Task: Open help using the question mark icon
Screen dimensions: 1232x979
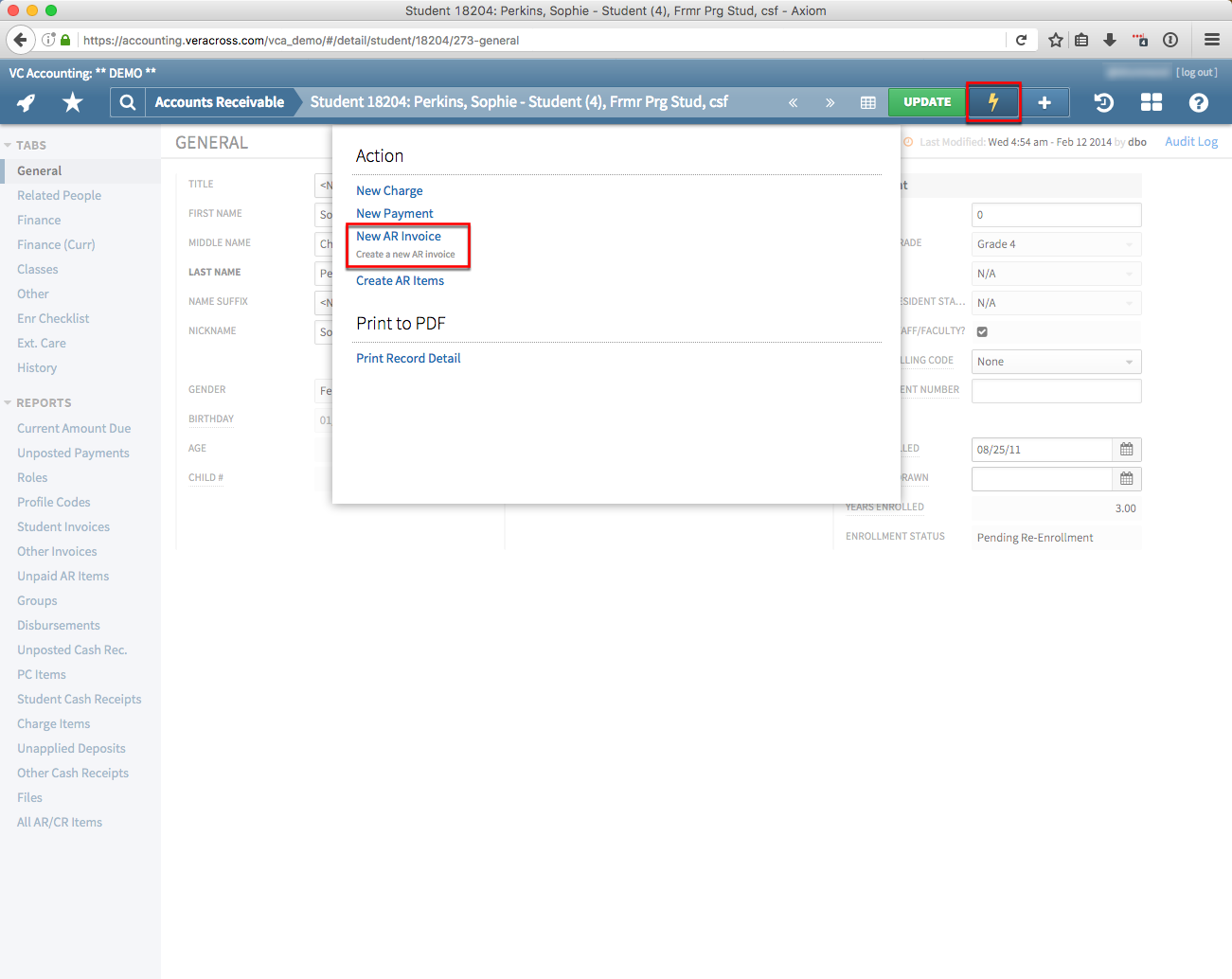Action: (1198, 101)
